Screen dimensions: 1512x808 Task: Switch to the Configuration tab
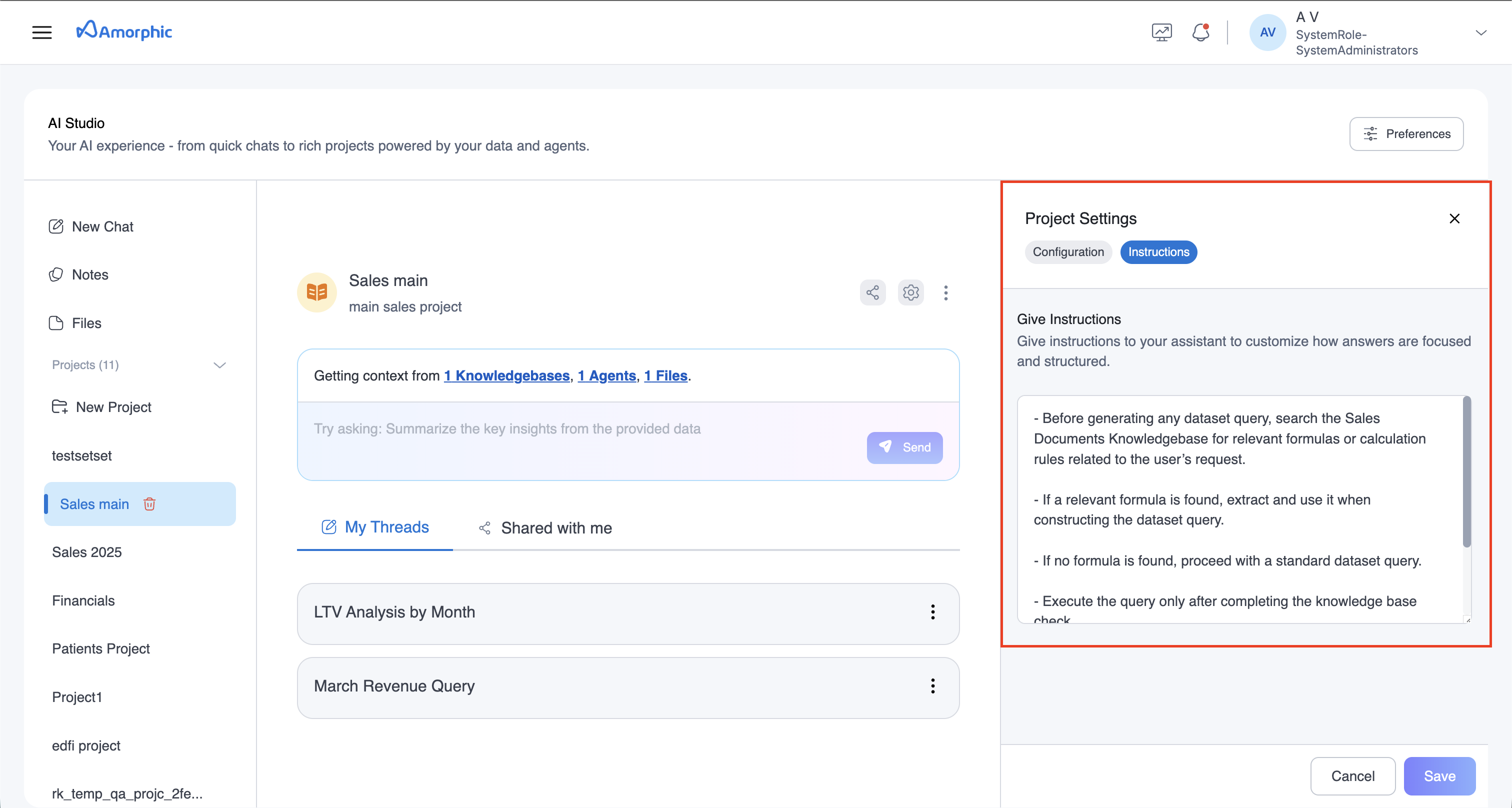coord(1067,252)
